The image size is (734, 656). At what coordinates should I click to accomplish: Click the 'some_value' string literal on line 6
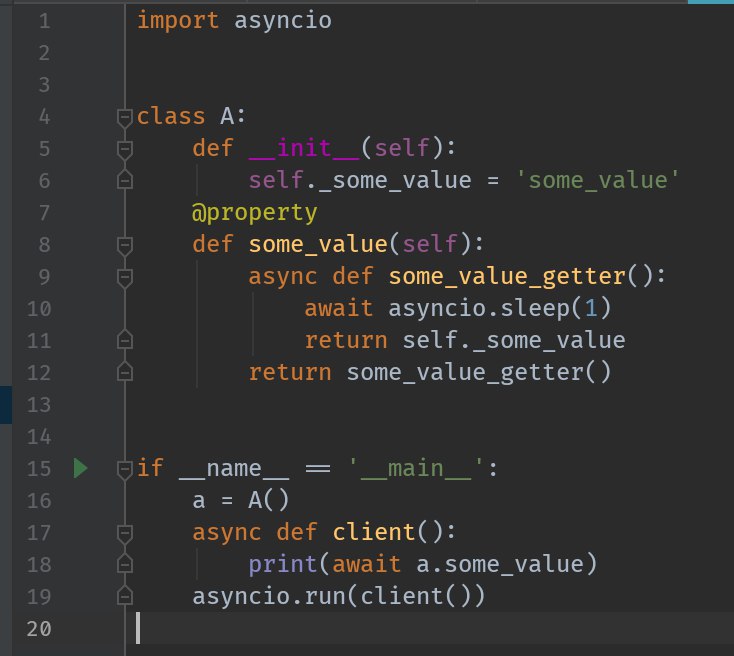[x=597, y=180]
